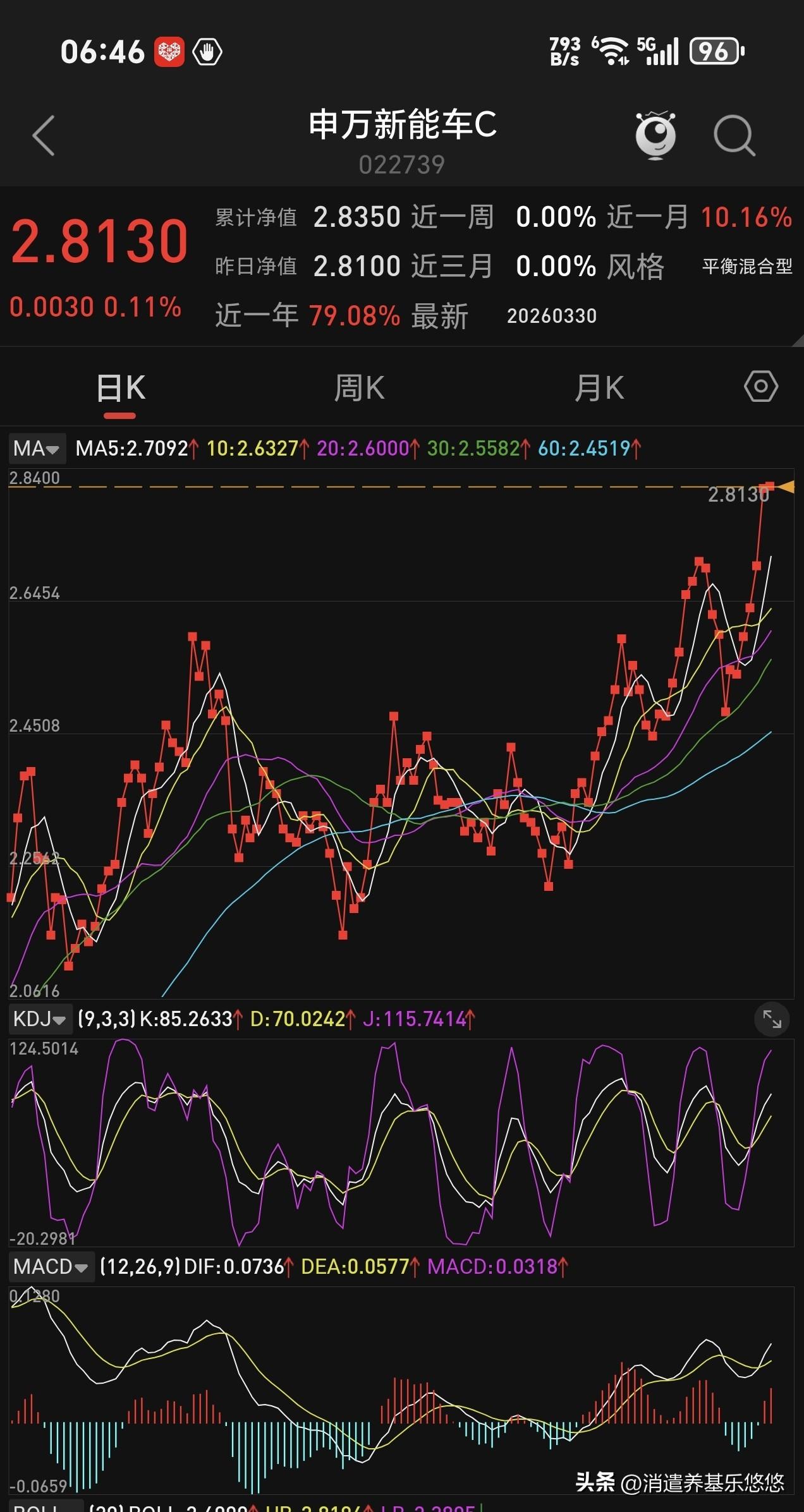Screen dimensions: 804x1512
Task: Tap the clock time 06:46
Action: pos(102,52)
